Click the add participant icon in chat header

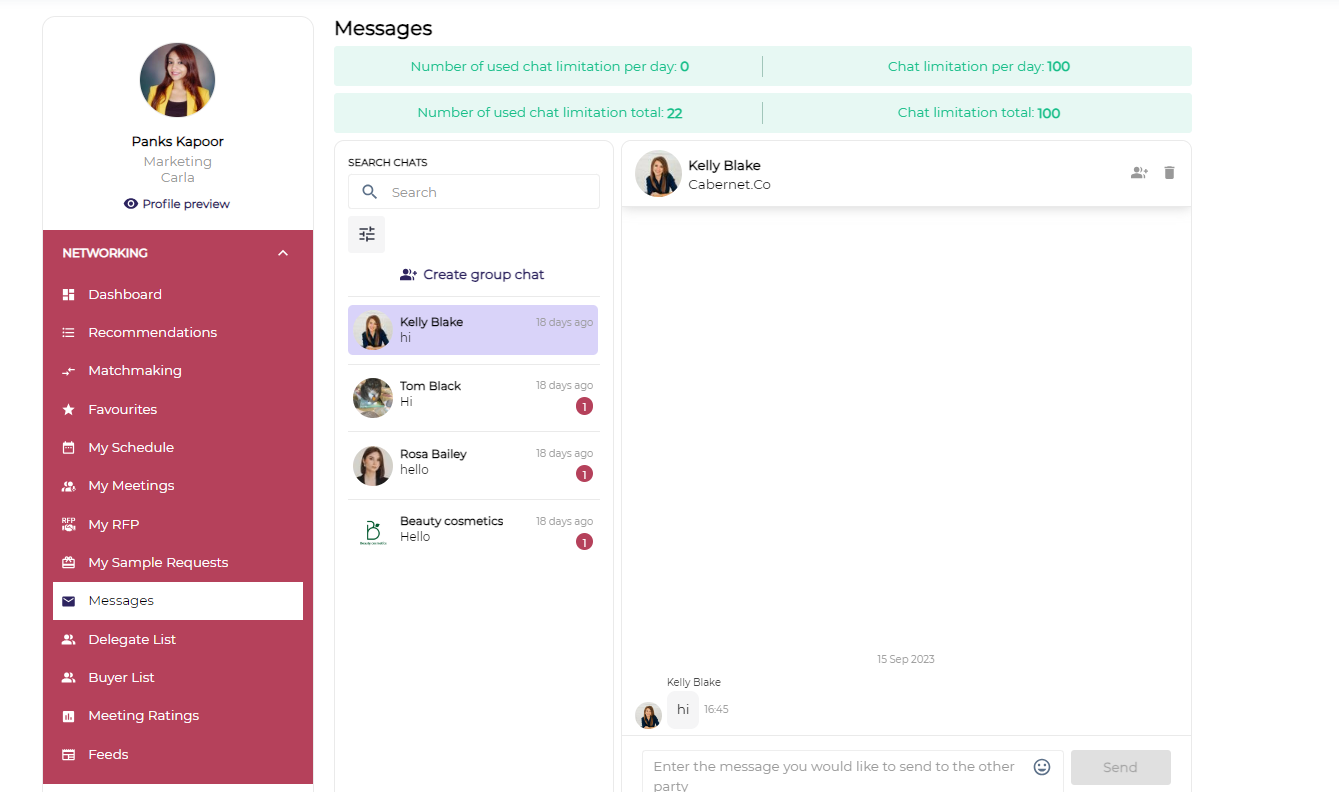[1139, 173]
